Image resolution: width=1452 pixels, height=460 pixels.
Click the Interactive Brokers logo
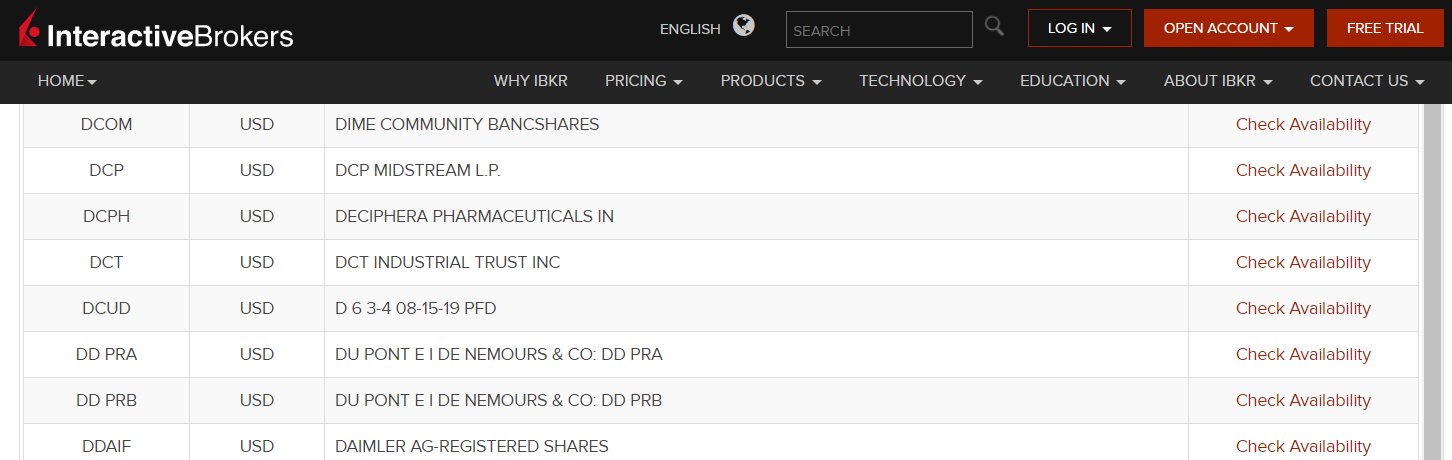(x=156, y=31)
